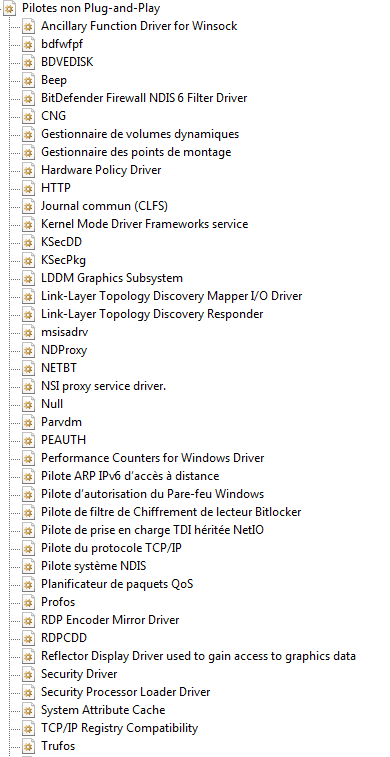Select Pilote système NDIS
The image size is (390, 757).
tap(94, 566)
